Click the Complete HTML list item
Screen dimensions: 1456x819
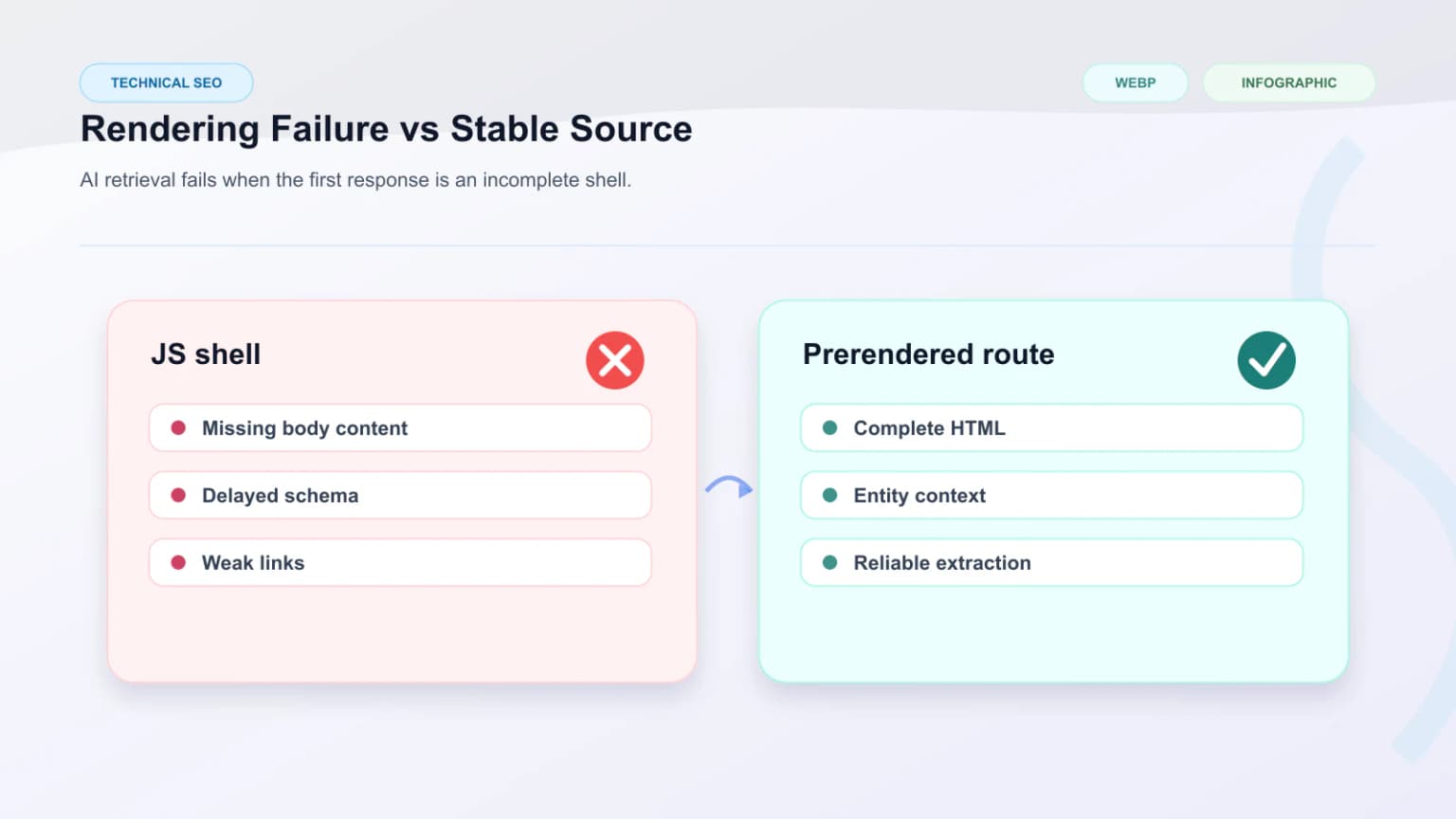tap(1052, 428)
